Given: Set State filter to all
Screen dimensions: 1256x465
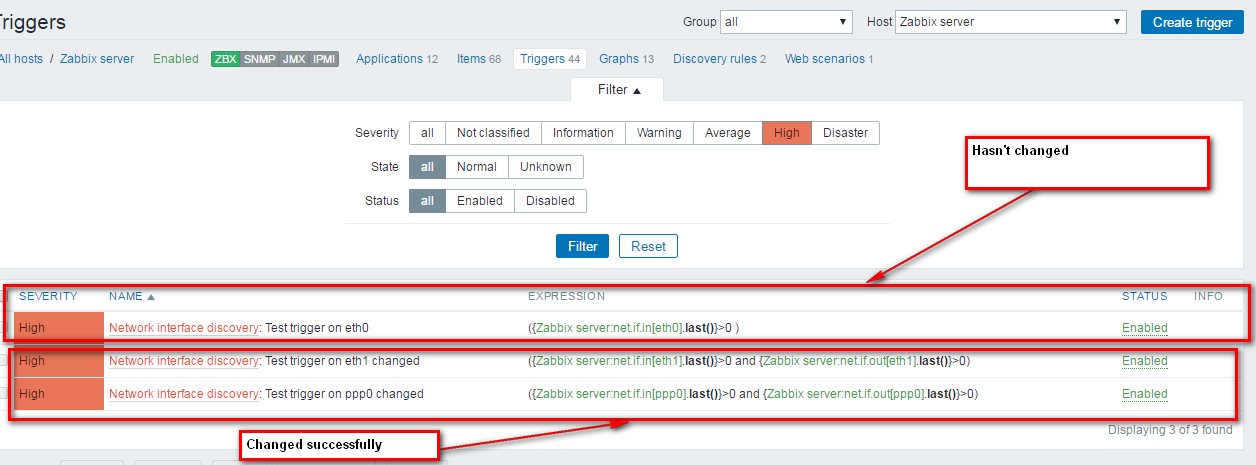Looking at the screenshot, I should [427, 167].
